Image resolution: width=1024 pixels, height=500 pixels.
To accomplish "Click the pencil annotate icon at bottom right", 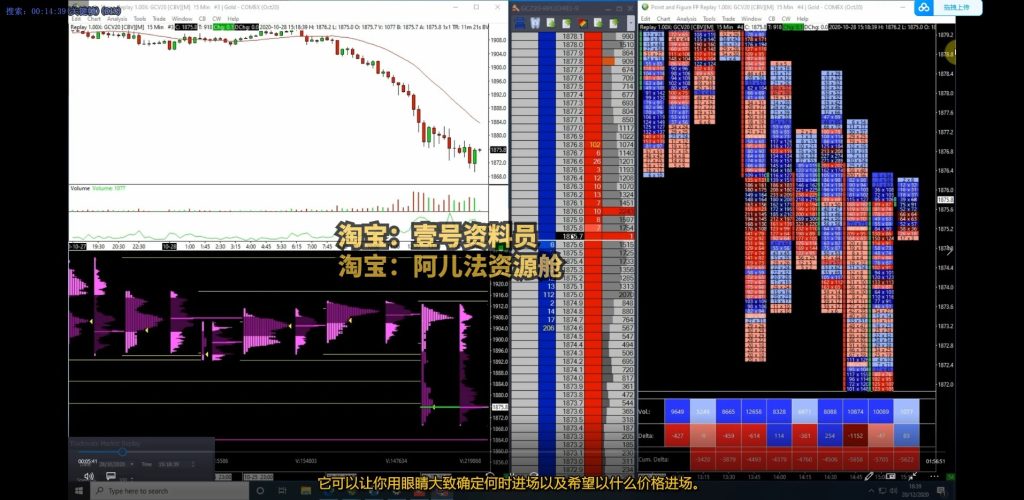I will point(869,477).
